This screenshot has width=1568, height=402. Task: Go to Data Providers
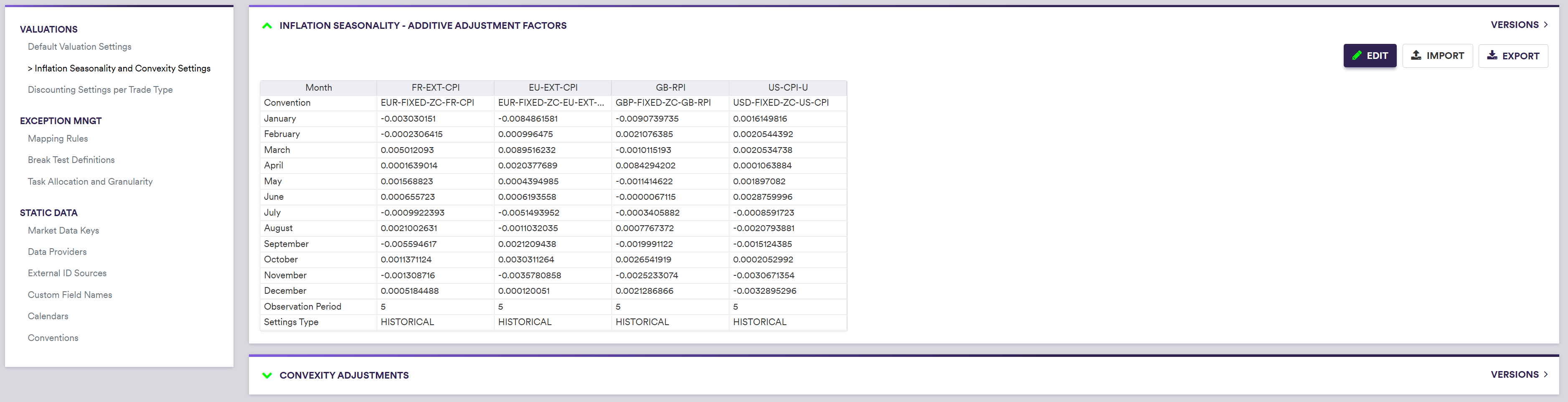[57, 252]
